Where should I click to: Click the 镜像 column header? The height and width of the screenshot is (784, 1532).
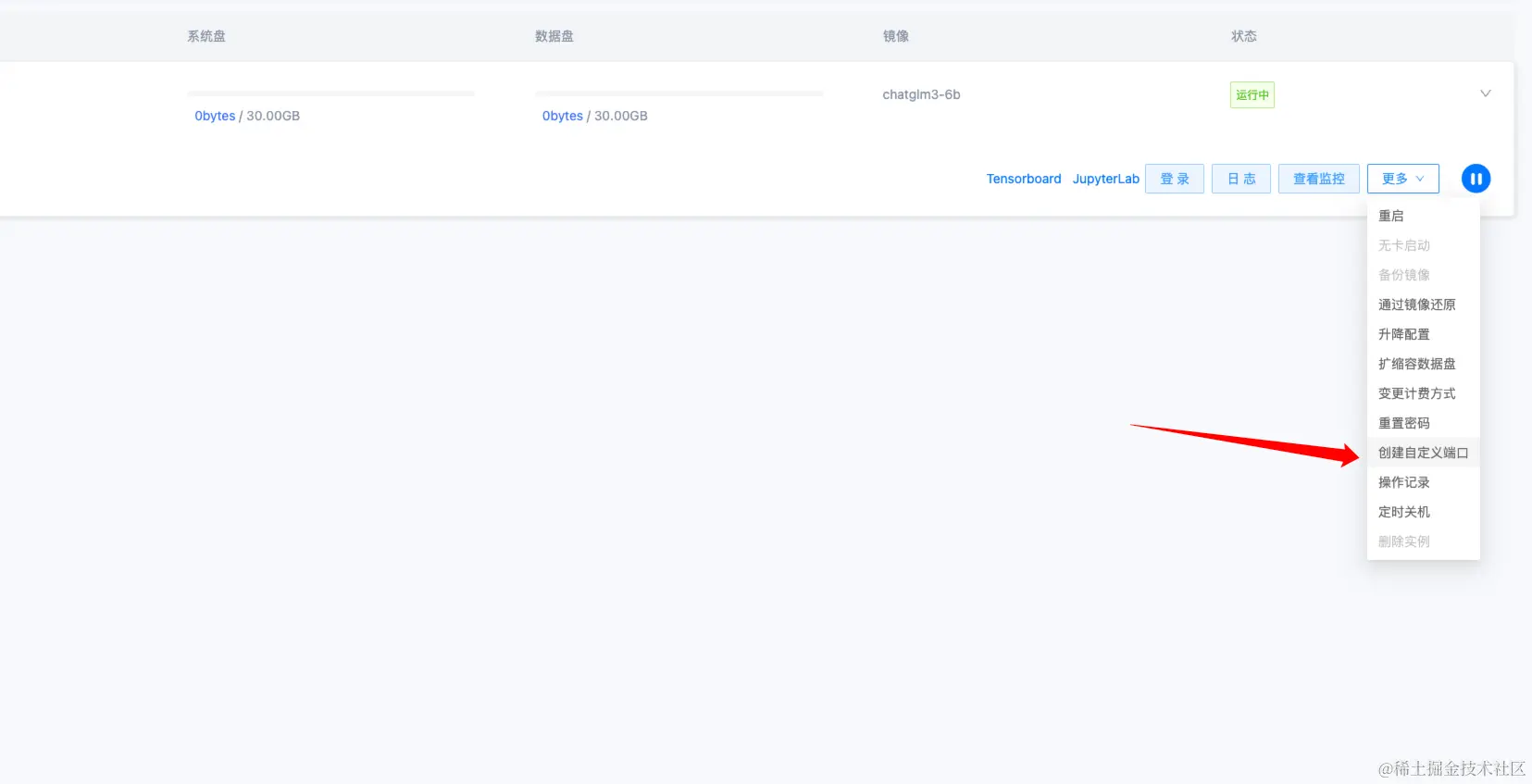tap(895, 36)
